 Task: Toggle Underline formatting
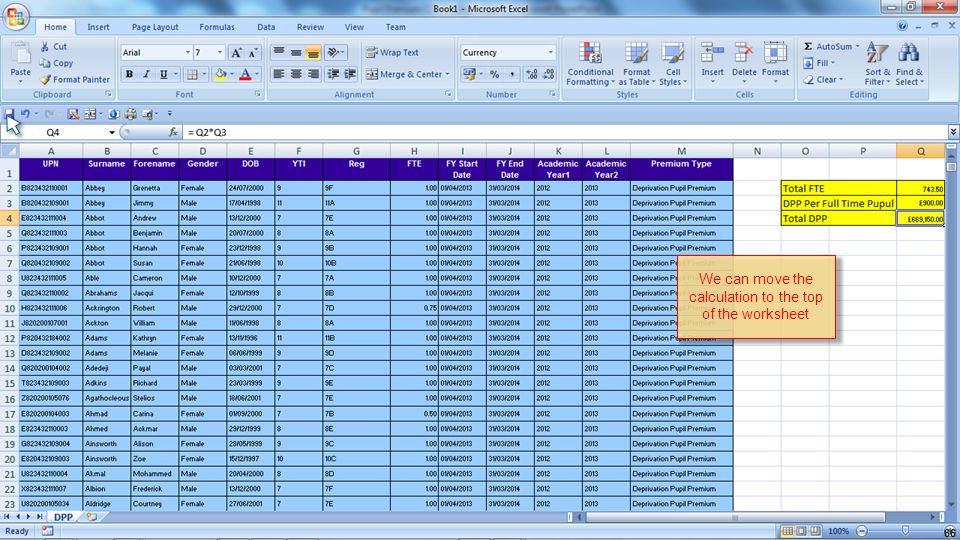tap(163, 74)
